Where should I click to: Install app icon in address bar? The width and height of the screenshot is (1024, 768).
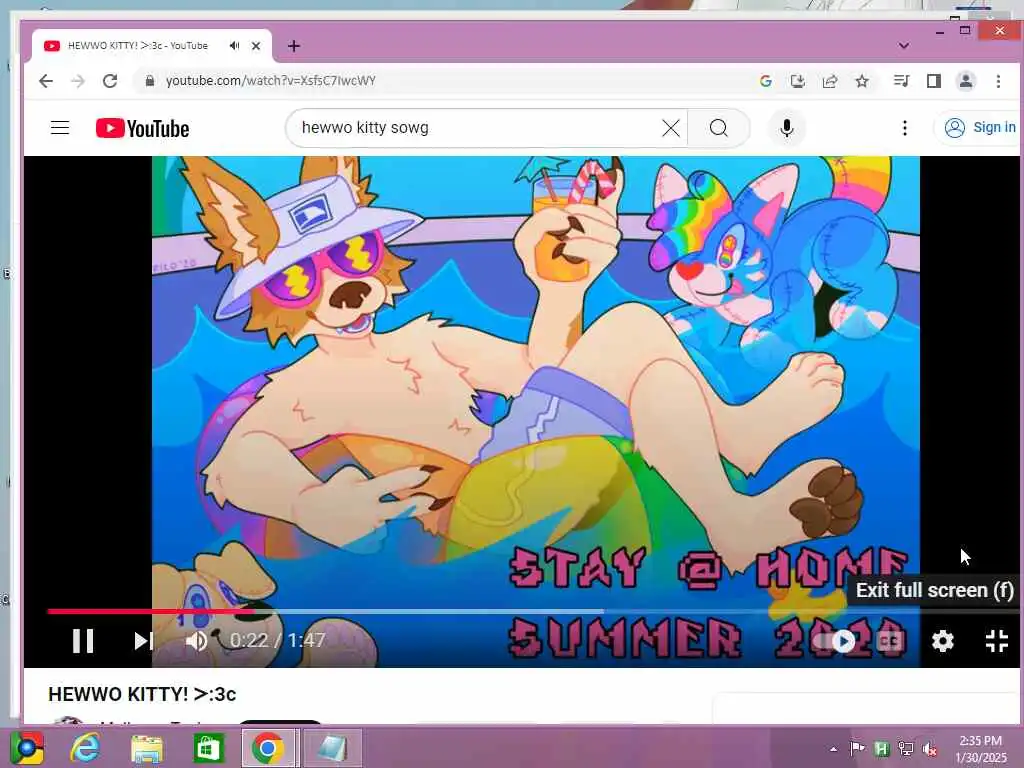point(797,81)
